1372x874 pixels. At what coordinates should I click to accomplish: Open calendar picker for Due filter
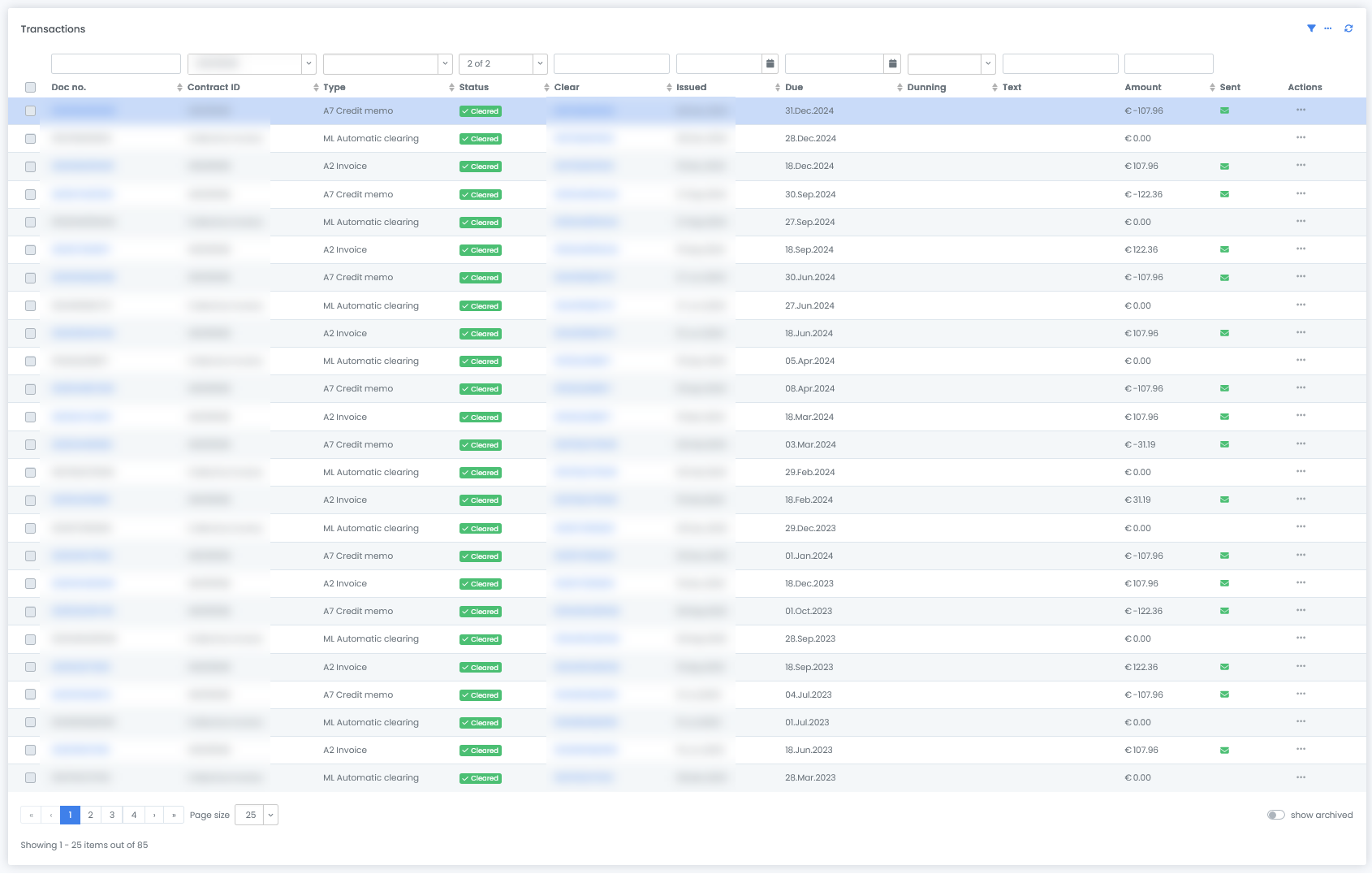pos(892,63)
